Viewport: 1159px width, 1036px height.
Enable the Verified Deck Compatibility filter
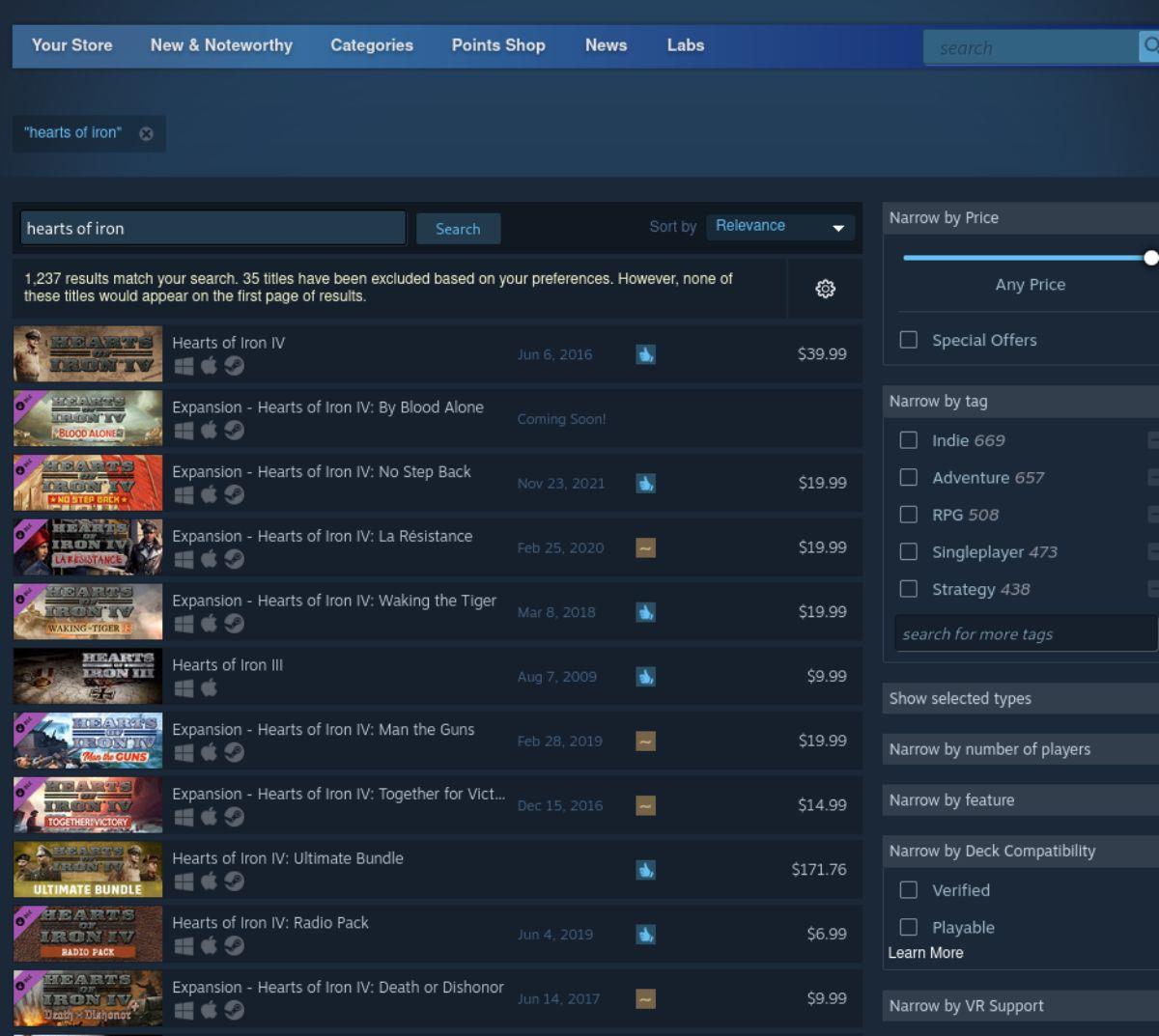pyautogui.click(x=908, y=889)
